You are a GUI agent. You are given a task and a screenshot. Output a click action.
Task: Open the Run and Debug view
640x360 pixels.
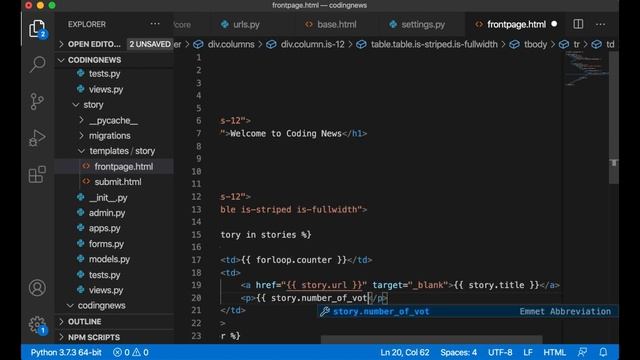(37, 138)
